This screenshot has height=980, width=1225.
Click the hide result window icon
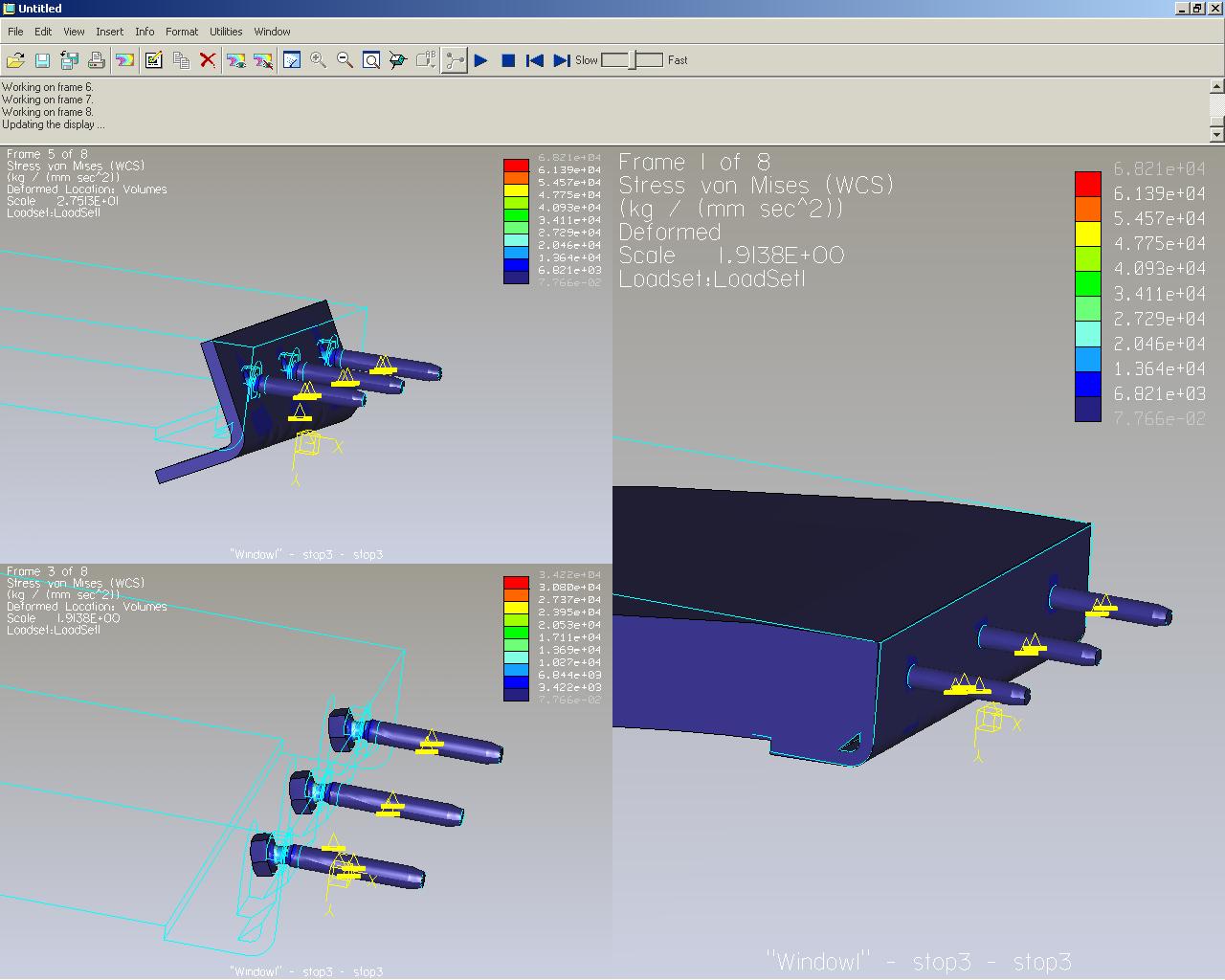[x=263, y=60]
